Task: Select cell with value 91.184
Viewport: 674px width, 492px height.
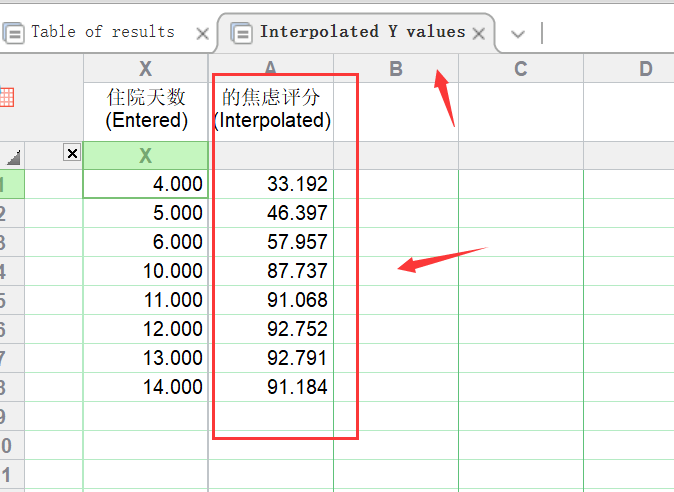Action: pos(271,387)
